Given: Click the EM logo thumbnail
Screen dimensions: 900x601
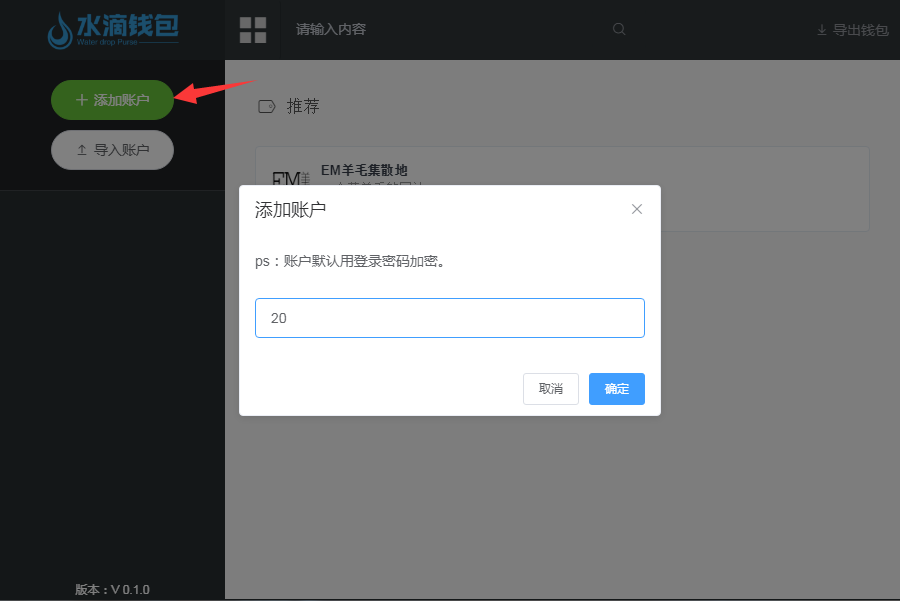Looking at the screenshot, I should point(291,177).
